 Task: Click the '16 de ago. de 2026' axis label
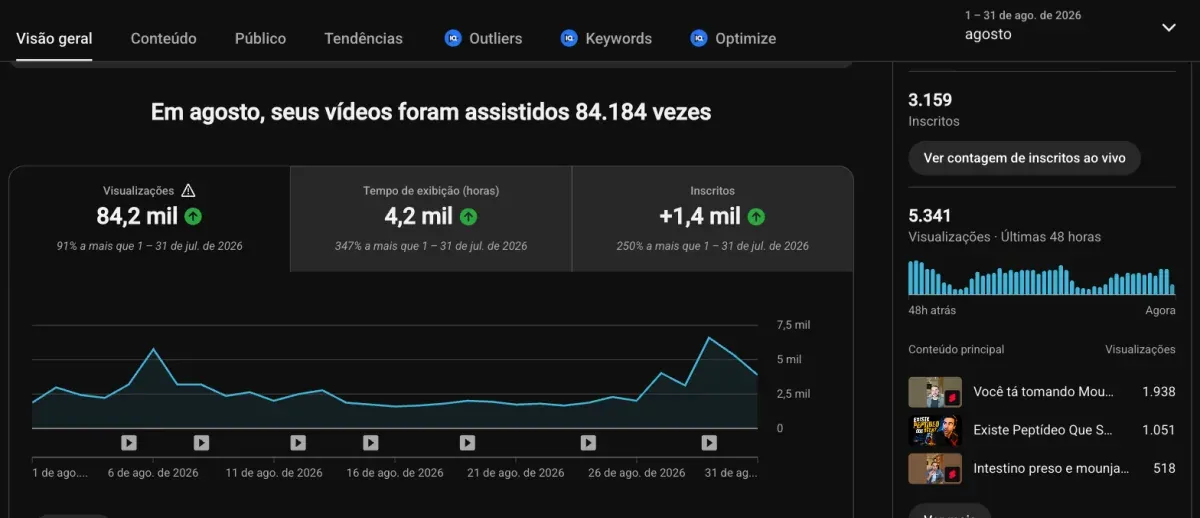tap(395, 473)
